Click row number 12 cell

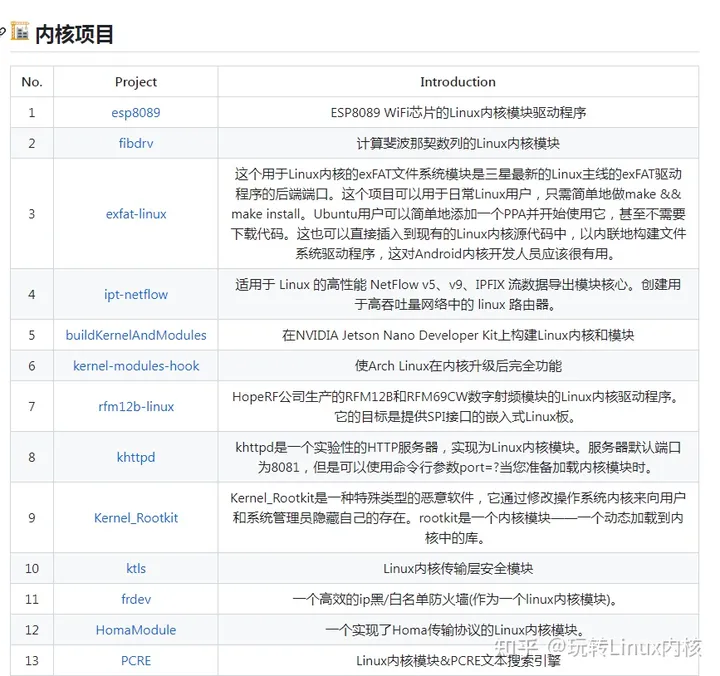[x=32, y=630]
